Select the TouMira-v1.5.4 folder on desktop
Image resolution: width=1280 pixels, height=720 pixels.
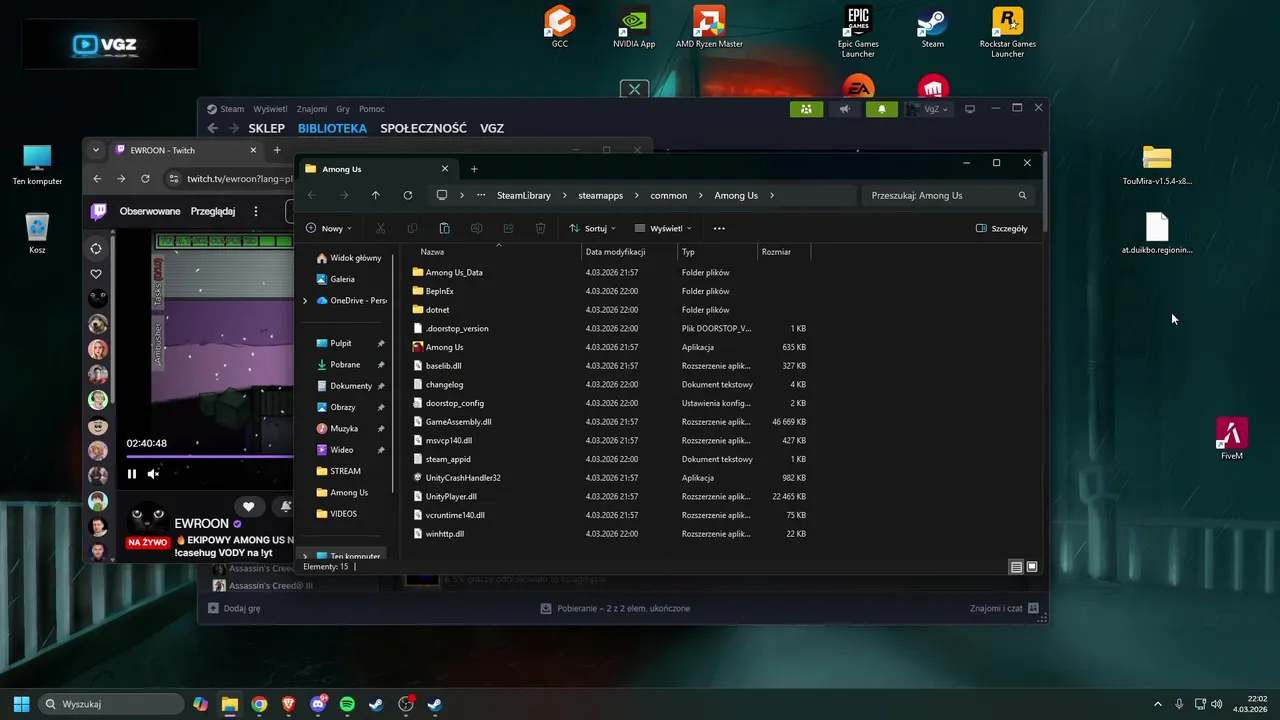coord(1157,165)
